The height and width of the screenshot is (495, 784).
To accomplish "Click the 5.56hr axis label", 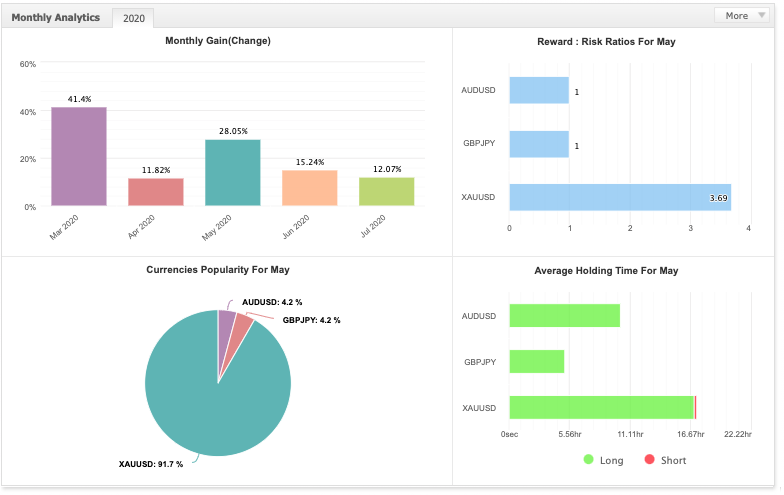I will click(x=570, y=434).
